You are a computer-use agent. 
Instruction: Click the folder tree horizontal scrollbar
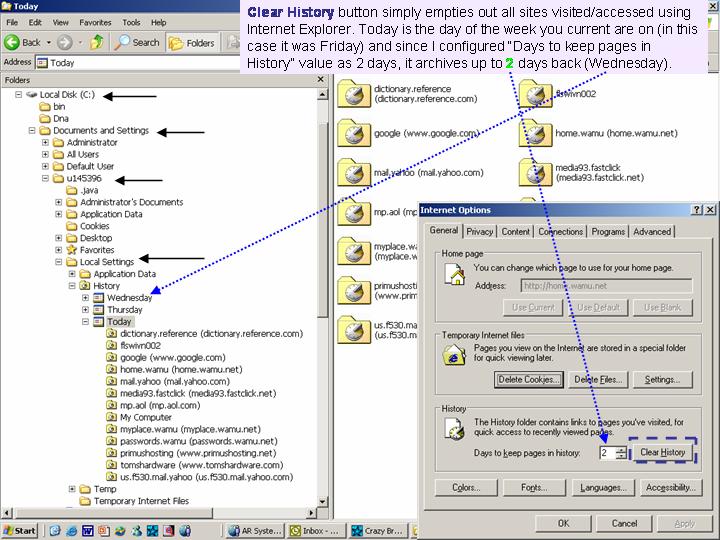159,512
